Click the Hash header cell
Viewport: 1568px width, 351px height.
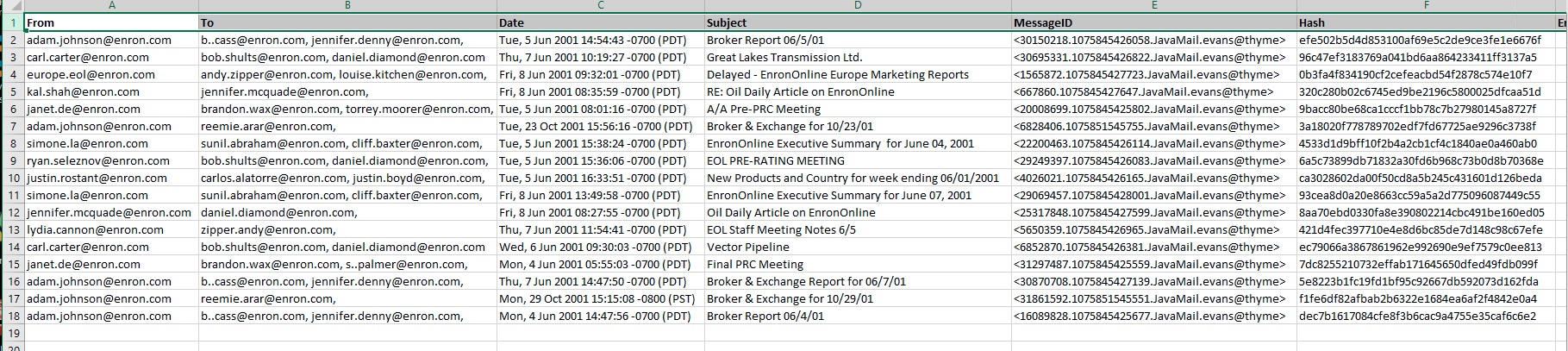1426,22
